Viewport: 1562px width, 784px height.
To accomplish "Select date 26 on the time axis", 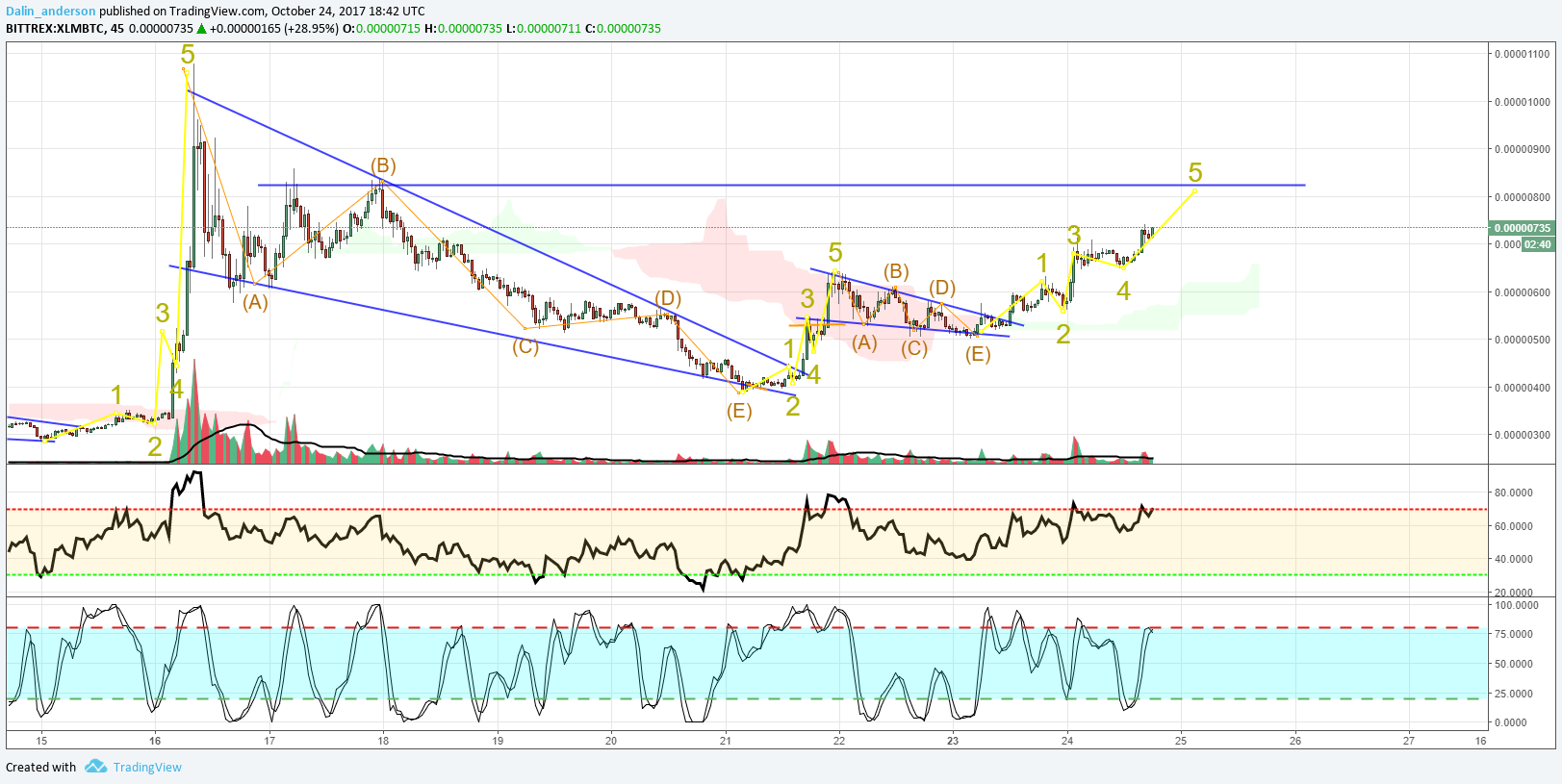I will pos(1295,741).
